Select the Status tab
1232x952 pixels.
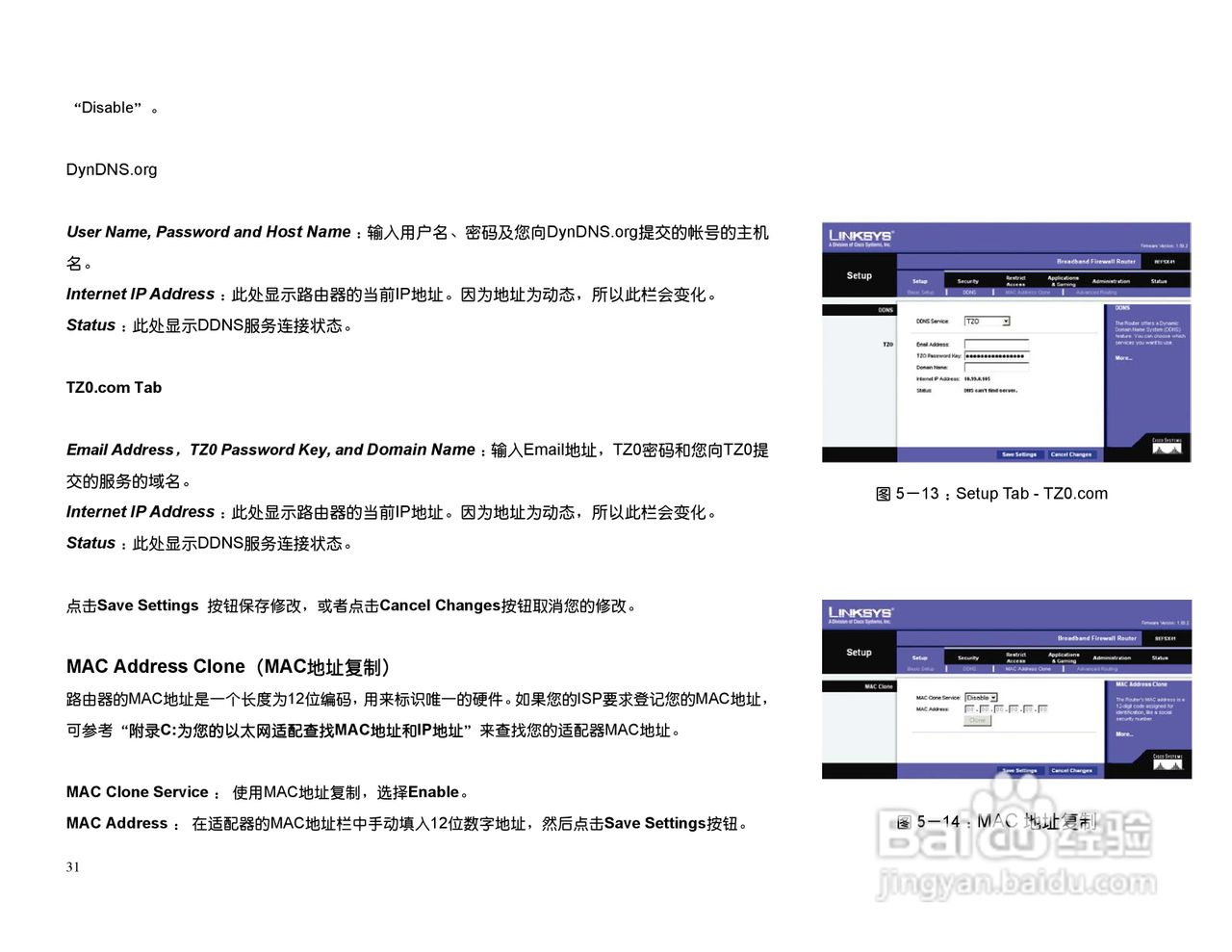[1160, 281]
